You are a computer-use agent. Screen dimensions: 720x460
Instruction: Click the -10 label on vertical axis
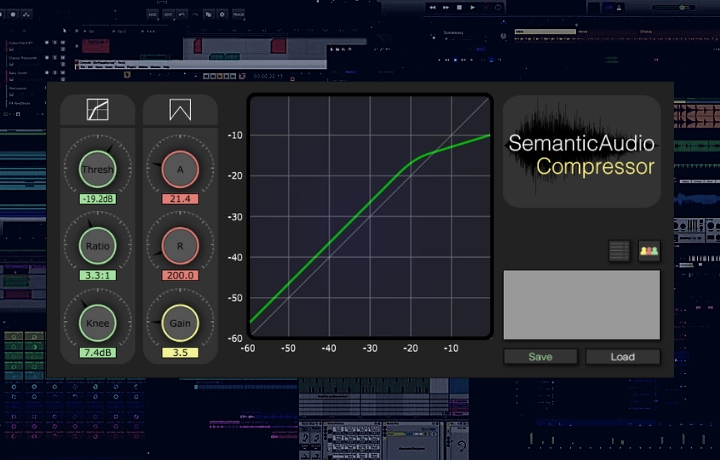235,135
